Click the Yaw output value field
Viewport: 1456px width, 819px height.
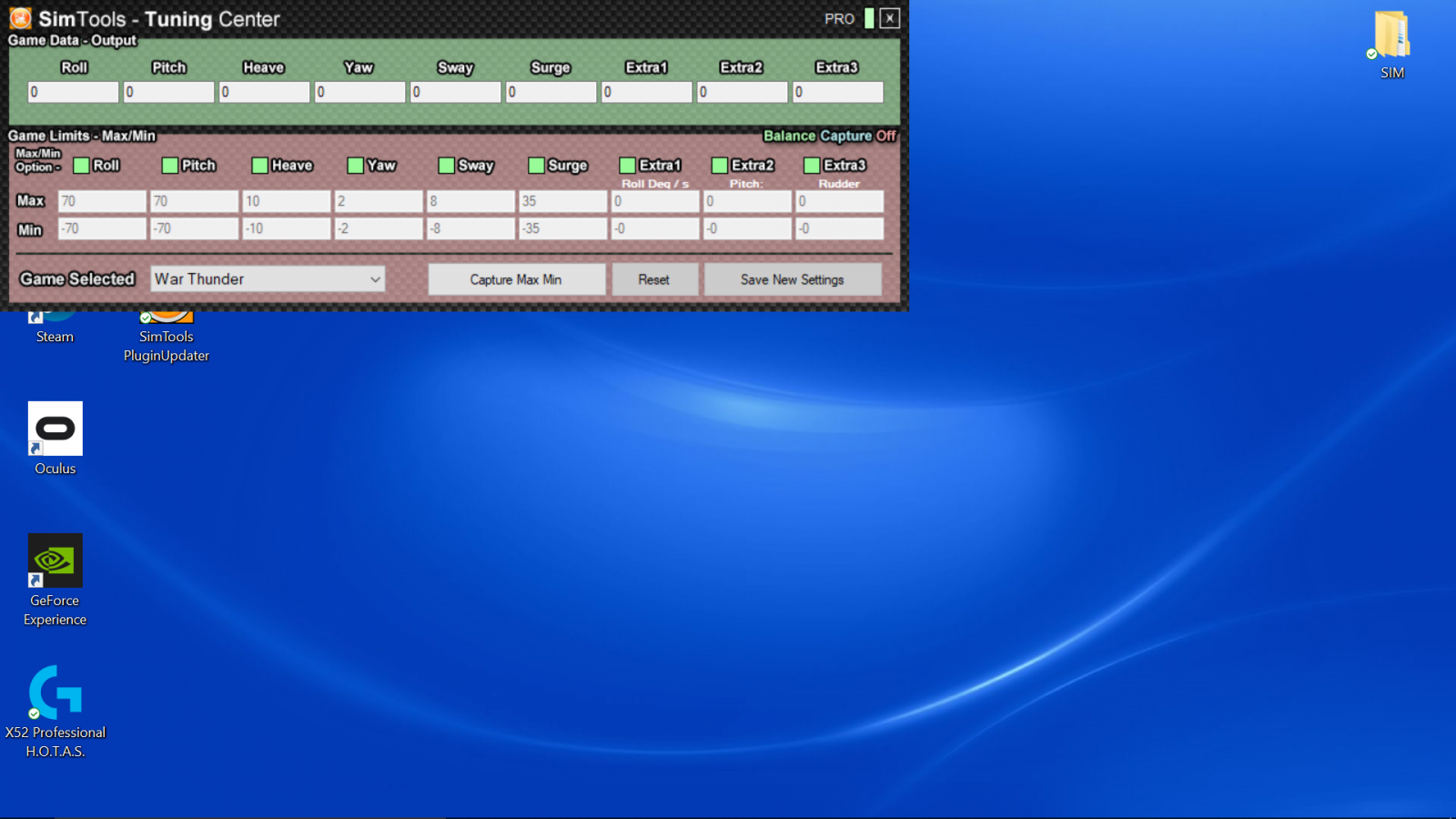click(360, 92)
